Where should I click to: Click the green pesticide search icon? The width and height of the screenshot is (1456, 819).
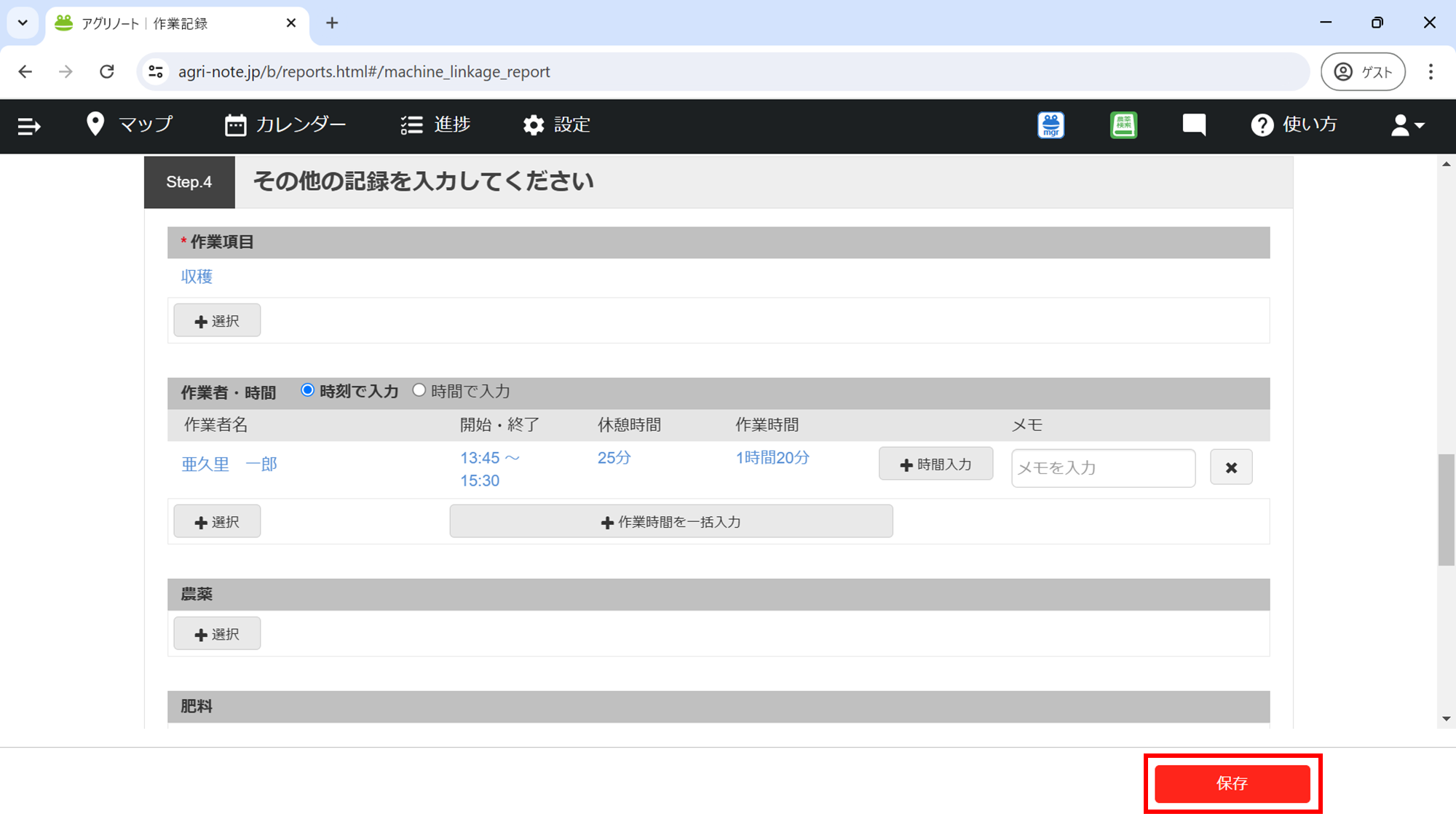tap(1123, 125)
